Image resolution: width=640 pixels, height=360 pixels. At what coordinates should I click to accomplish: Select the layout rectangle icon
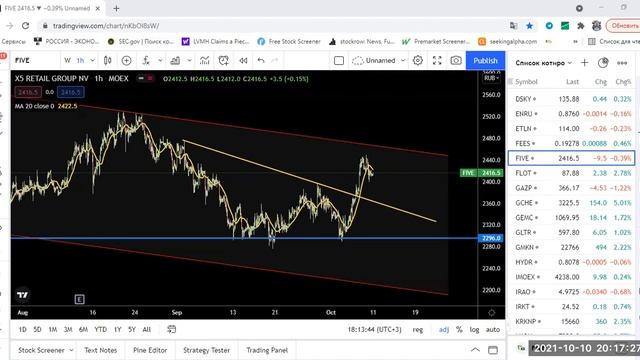(x=339, y=60)
